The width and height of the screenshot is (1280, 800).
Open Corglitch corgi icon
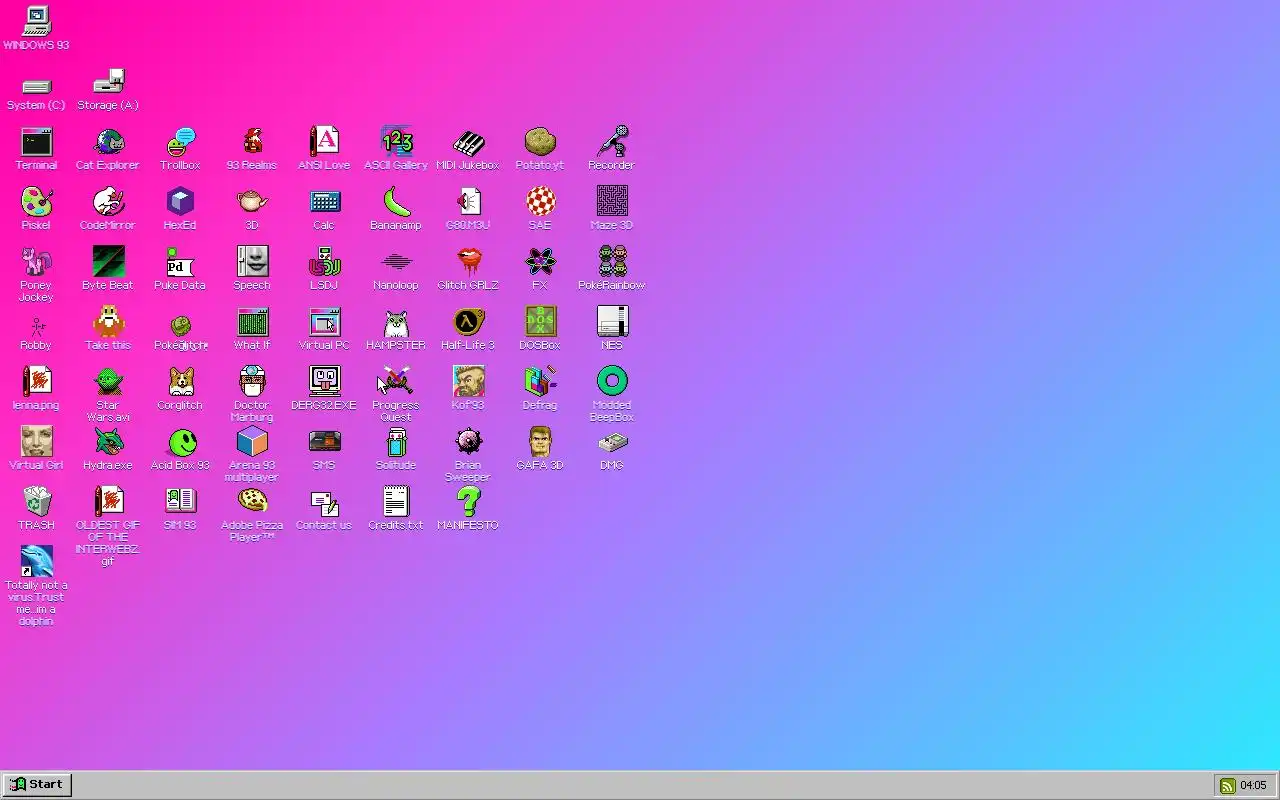tap(180, 382)
